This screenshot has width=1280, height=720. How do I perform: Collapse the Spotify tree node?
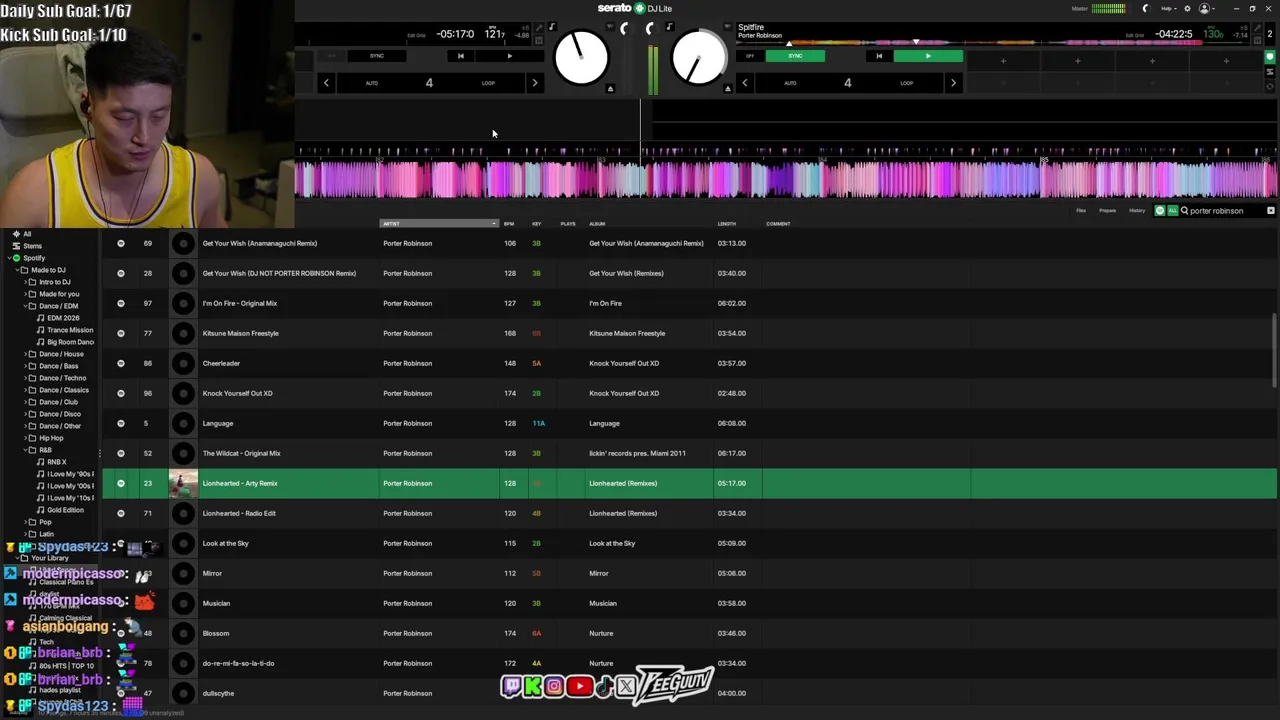pyautogui.click(x=8, y=258)
